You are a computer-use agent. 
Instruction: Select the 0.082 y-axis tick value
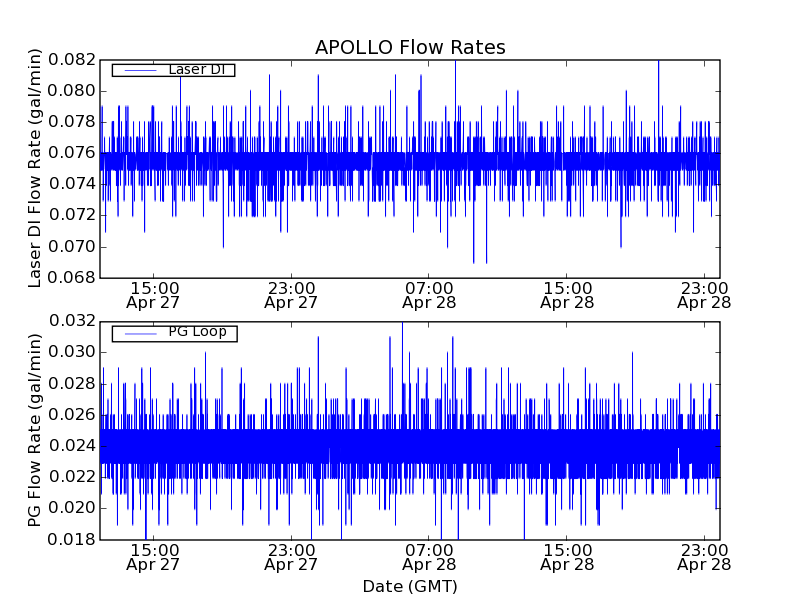72,60
